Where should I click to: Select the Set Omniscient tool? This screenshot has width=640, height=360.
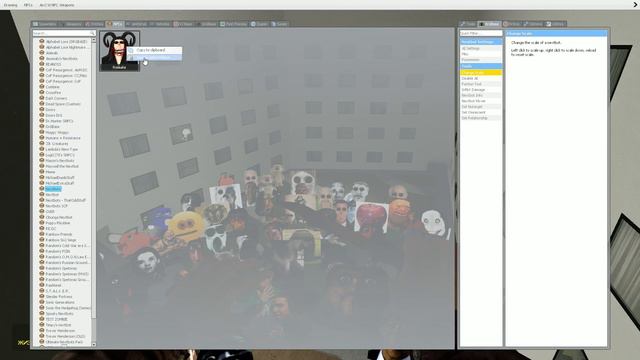pos(481,112)
